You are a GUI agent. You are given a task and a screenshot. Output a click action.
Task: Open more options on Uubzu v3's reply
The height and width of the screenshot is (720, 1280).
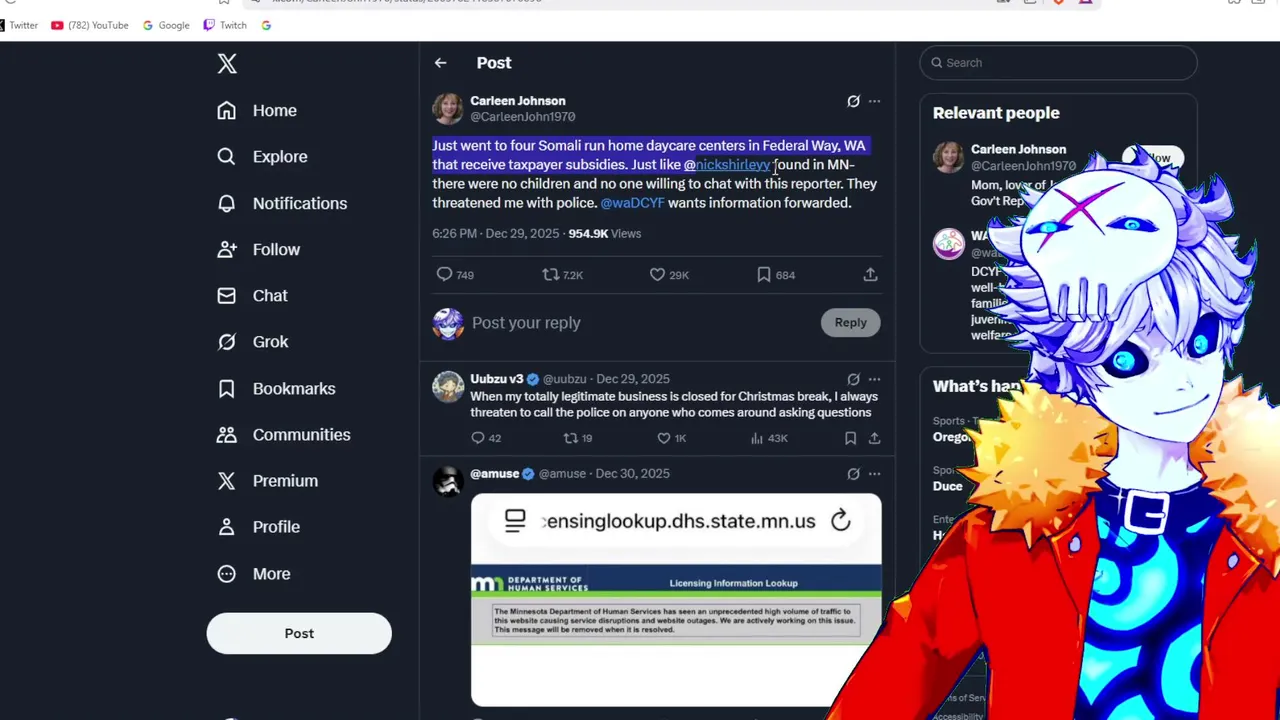874,379
